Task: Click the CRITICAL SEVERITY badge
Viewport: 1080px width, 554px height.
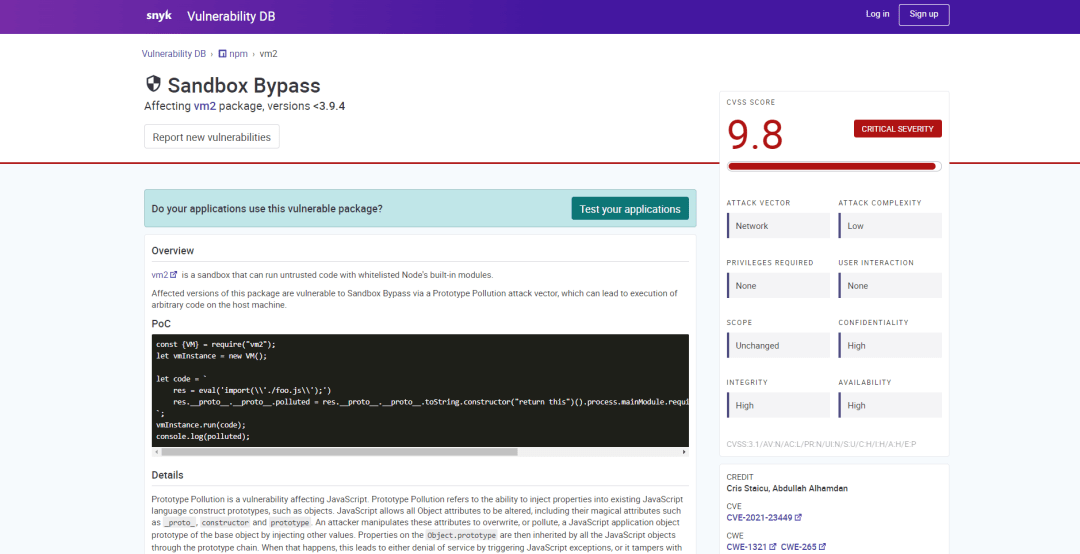Action: 897,129
